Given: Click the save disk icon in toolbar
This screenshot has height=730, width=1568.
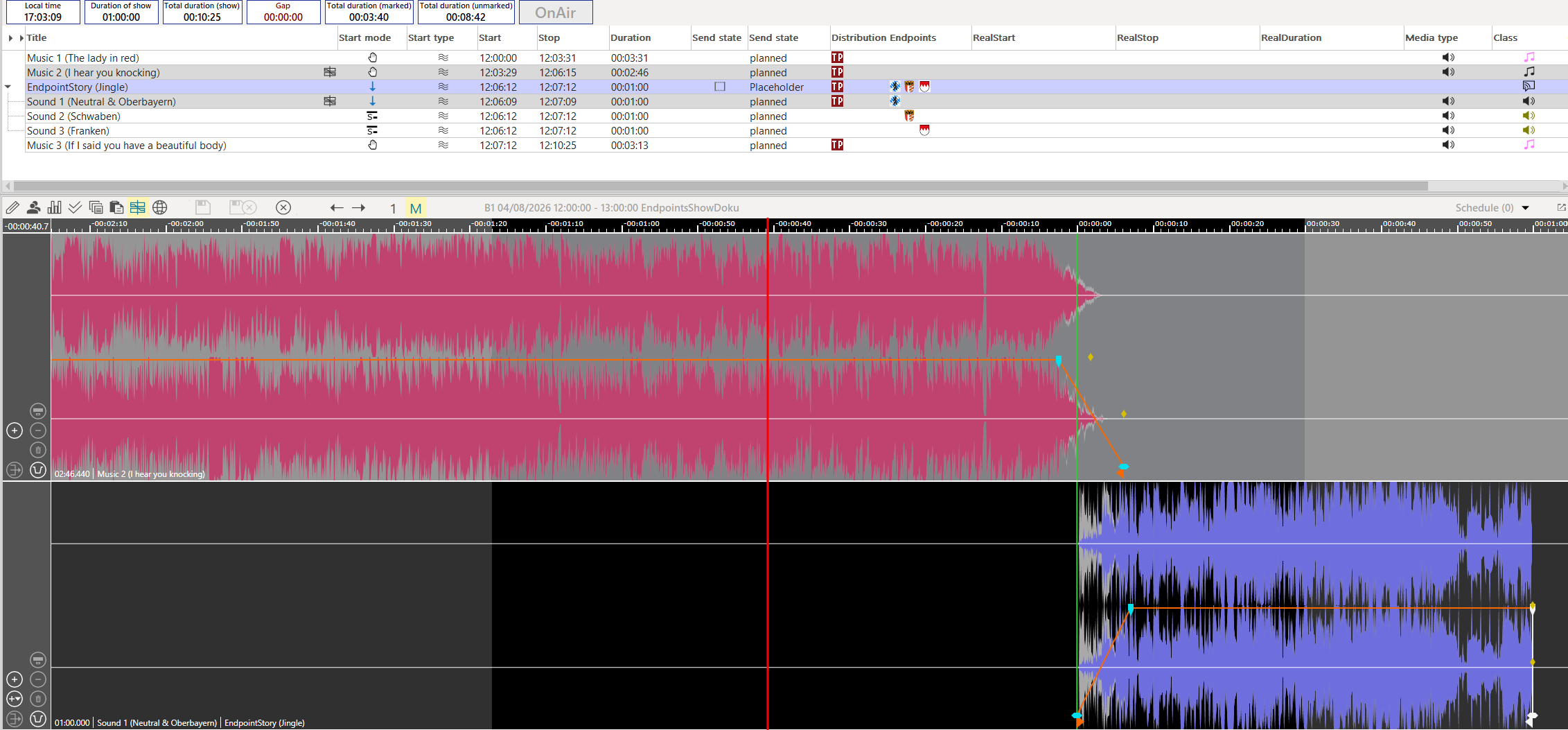Looking at the screenshot, I should coord(202,207).
